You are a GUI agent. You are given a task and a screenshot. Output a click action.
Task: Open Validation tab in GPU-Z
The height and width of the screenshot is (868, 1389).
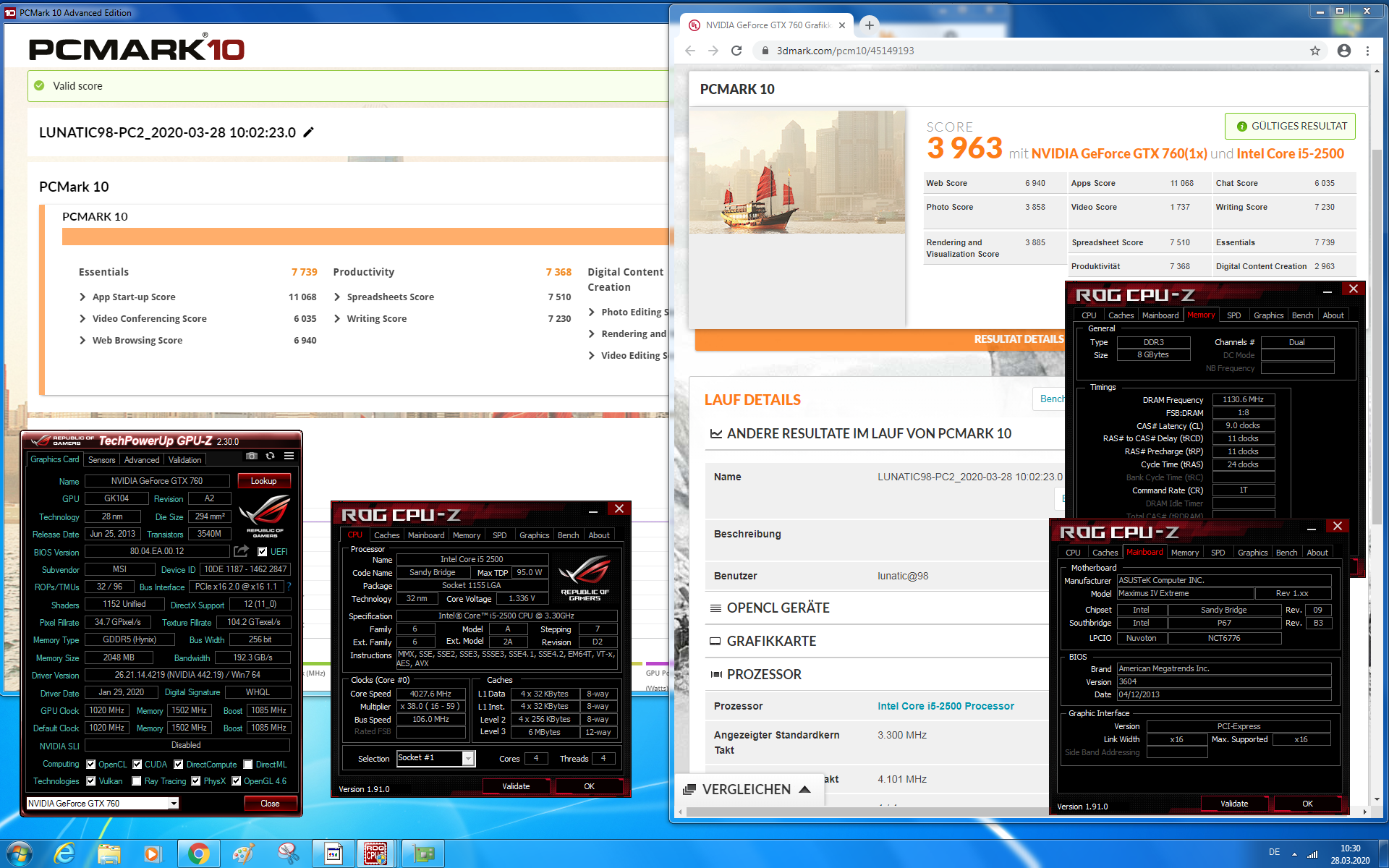point(185,460)
